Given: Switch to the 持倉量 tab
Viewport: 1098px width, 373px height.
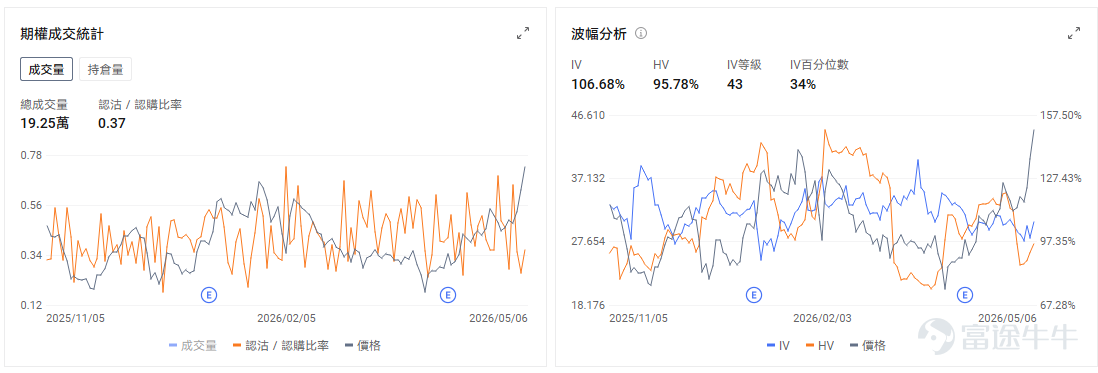Looking at the screenshot, I should point(106,70).
